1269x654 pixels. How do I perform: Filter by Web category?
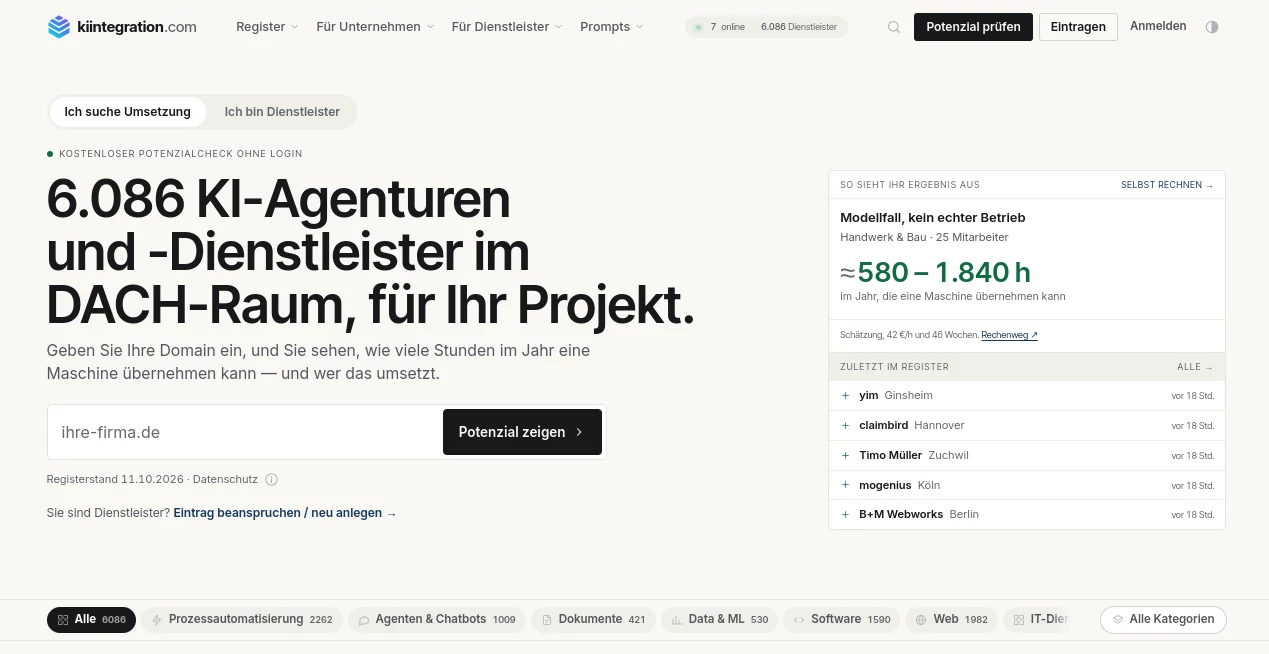[x=951, y=619]
